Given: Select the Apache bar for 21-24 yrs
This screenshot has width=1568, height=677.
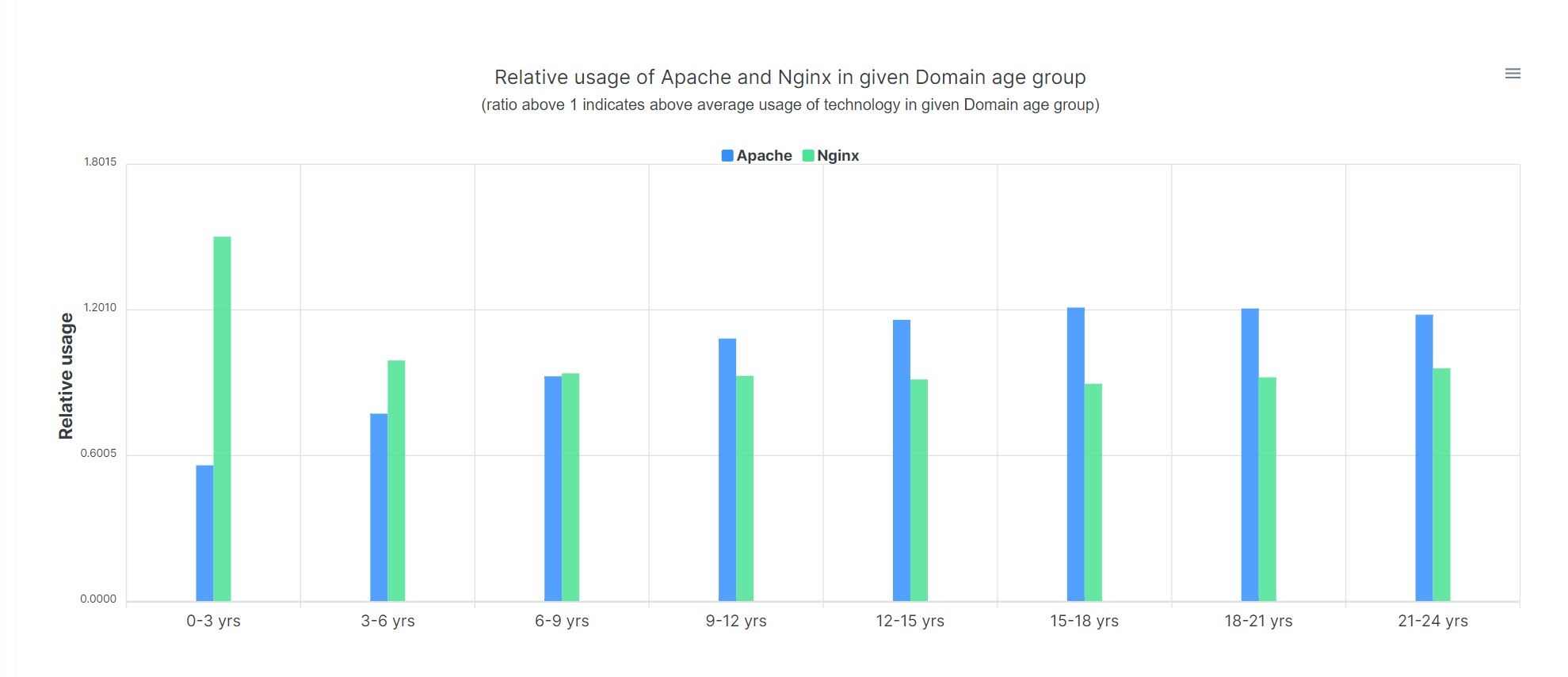Looking at the screenshot, I should click(1425, 458).
